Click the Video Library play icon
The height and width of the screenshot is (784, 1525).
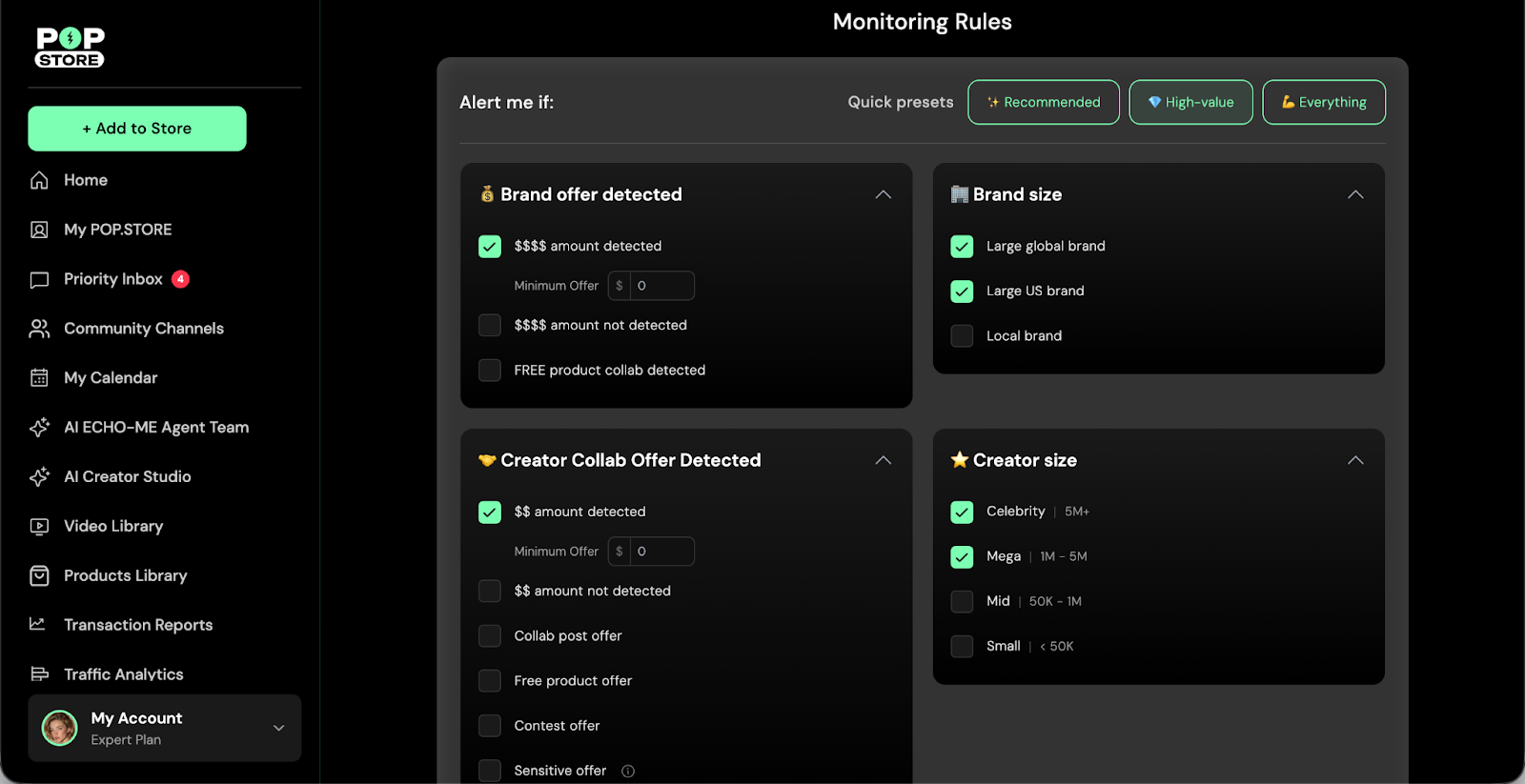[x=39, y=527]
